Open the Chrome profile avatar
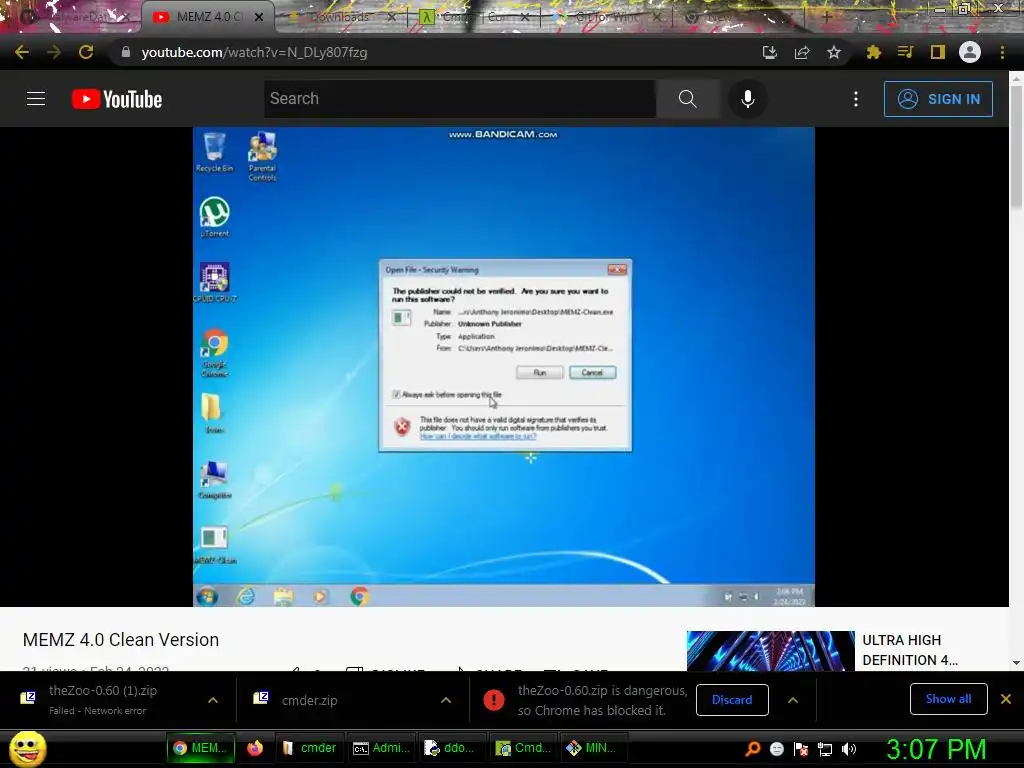Image resolution: width=1024 pixels, height=768 pixels. coord(970,52)
